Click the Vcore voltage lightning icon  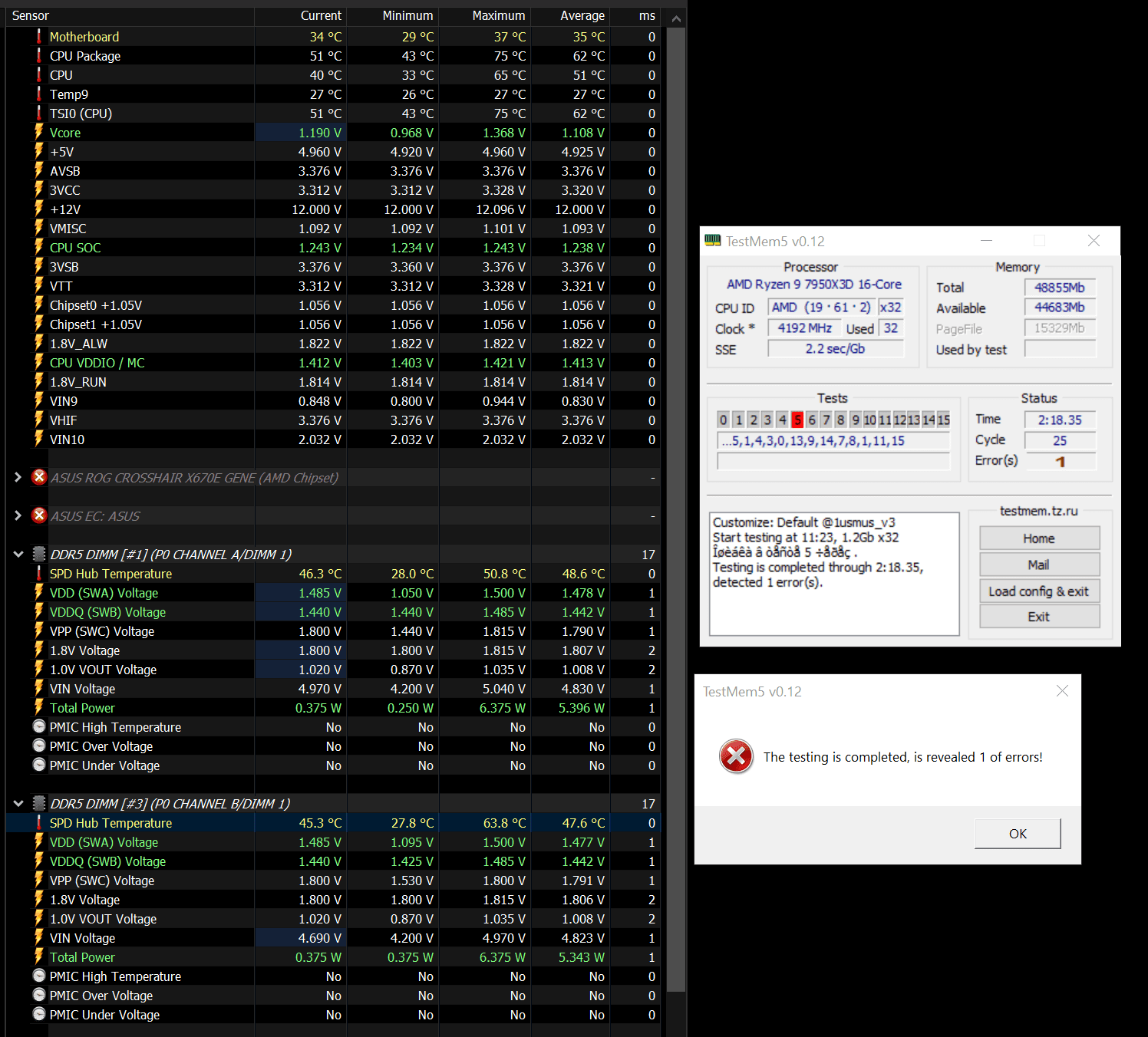38,132
